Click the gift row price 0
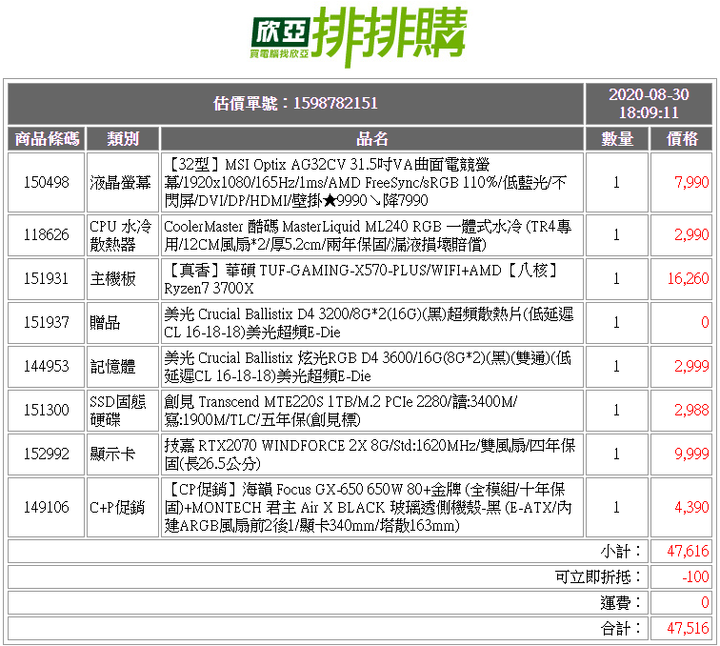The image size is (720, 646). [x=705, y=322]
